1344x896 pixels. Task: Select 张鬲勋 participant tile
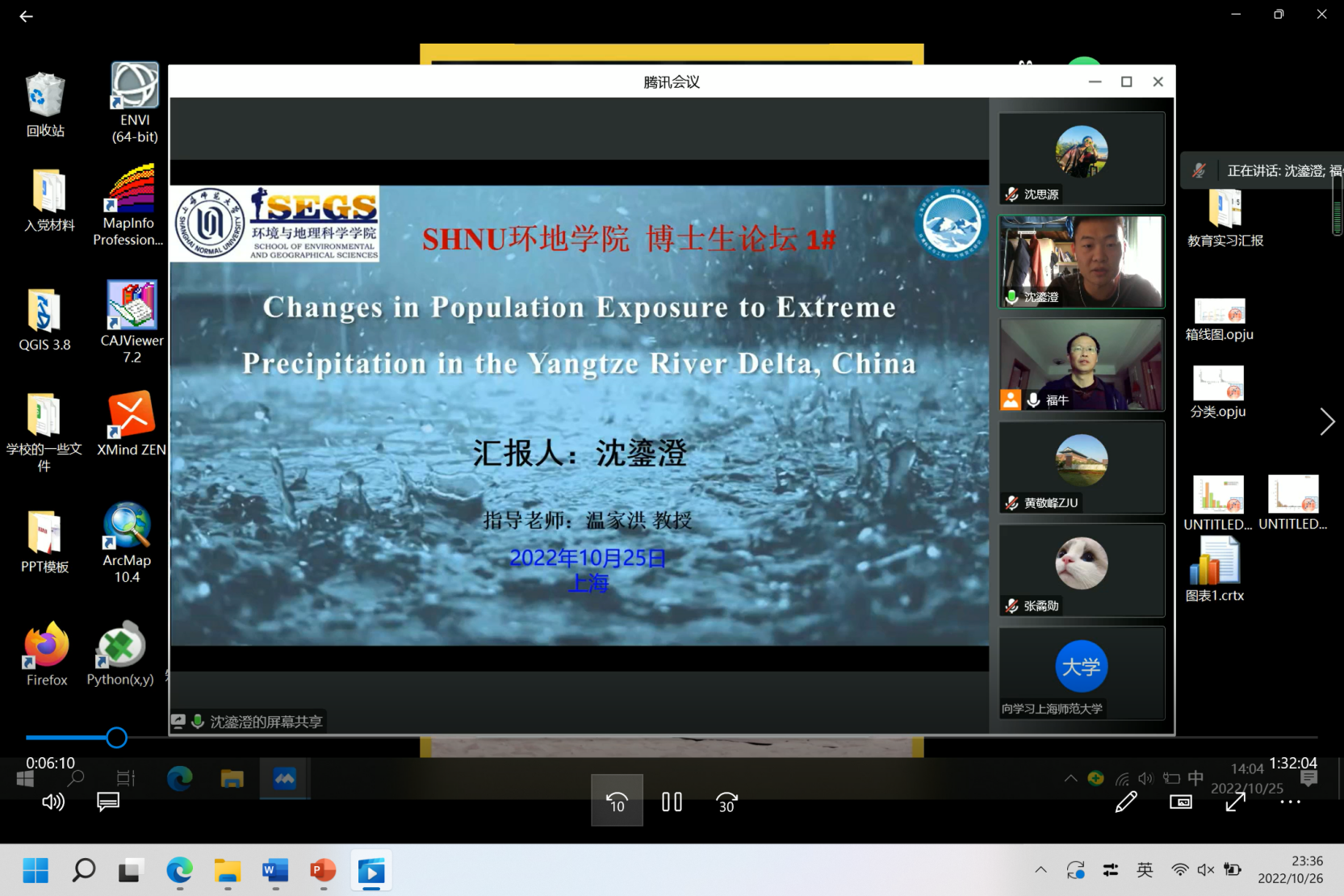point(1082,570)
